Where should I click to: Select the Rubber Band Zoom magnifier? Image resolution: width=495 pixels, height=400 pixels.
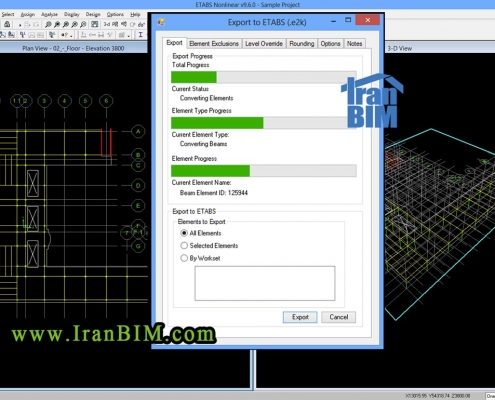[48, 24]
